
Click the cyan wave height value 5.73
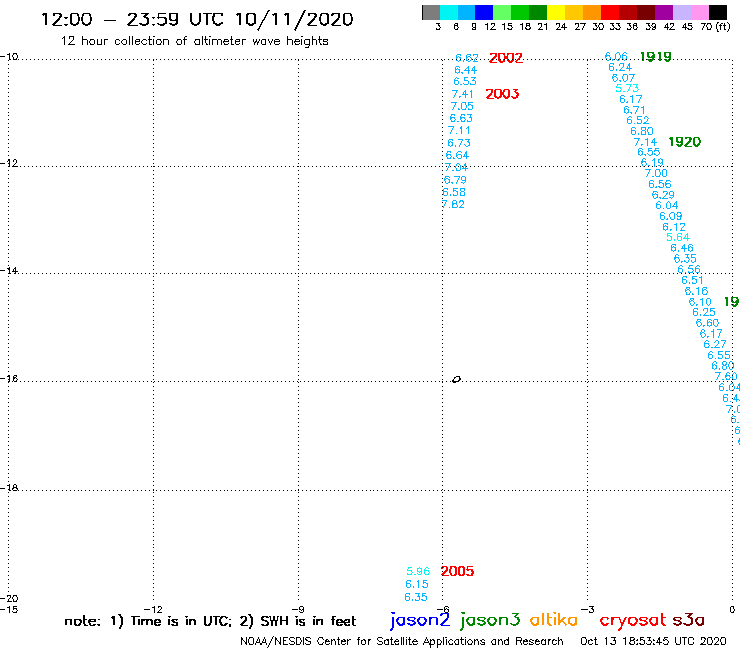coord(627,88)
